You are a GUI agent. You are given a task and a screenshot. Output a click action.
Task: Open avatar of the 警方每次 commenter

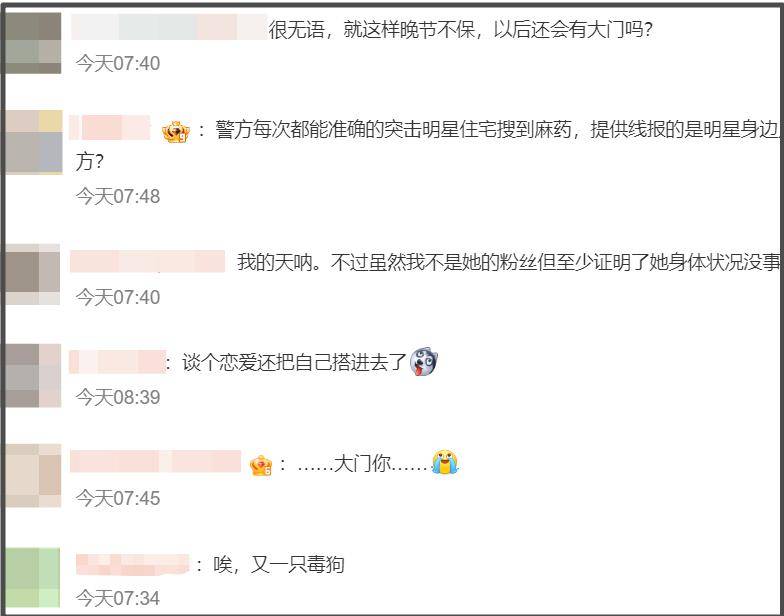[34, 142]
